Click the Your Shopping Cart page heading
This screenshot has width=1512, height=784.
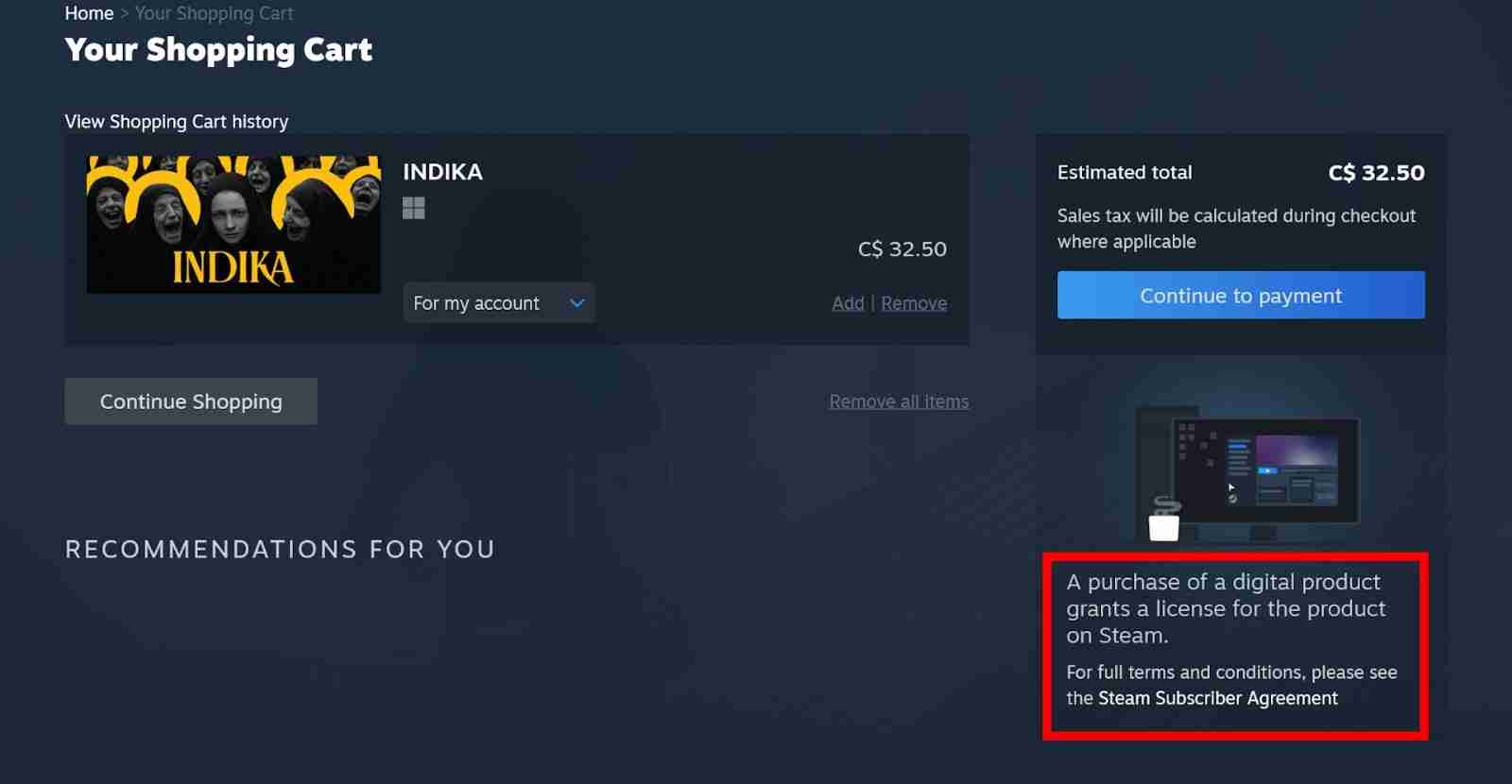coord(218,50)
